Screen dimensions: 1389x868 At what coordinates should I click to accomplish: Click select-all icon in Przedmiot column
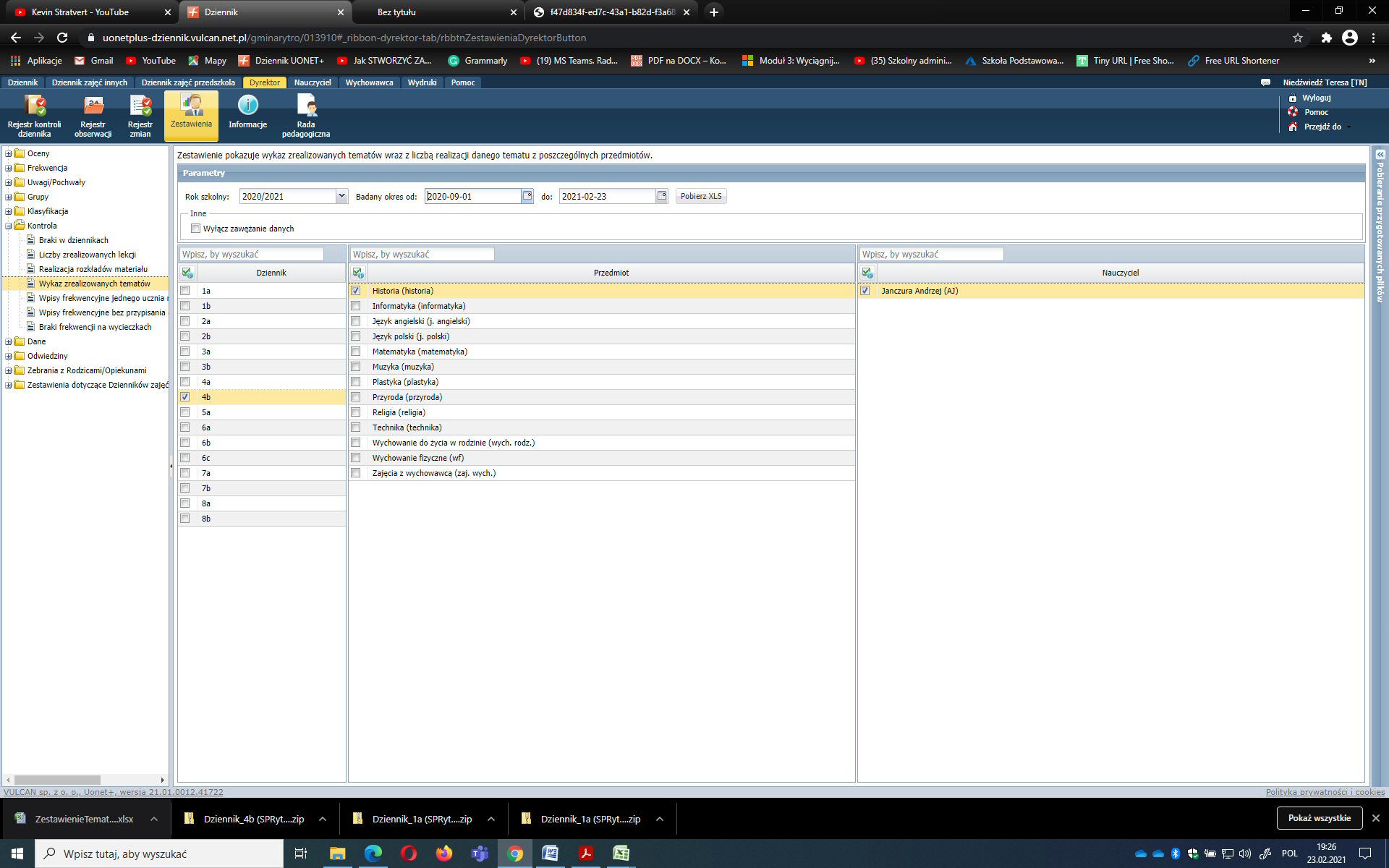click(358, 273)
